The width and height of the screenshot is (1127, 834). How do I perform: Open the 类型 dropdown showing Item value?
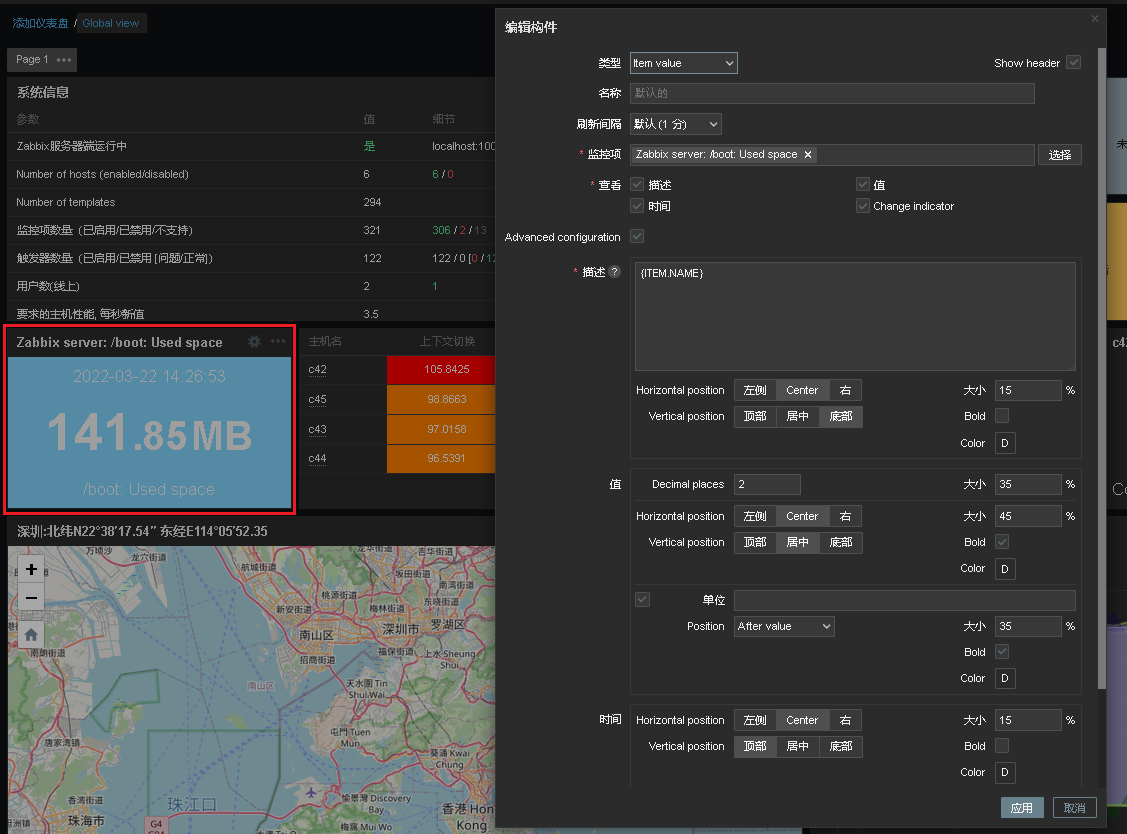(683, 62)
